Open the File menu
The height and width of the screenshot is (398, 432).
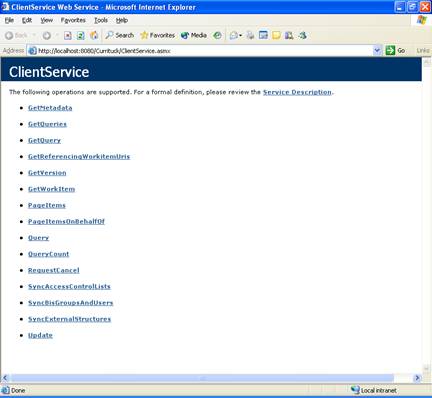(9, 20)
